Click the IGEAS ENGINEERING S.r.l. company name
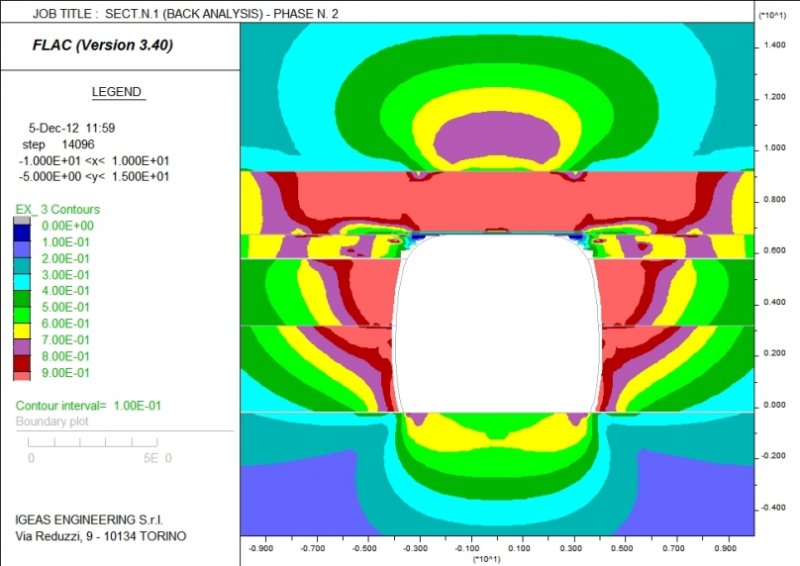This screenshot has width=800, height=566. coord(88,520)
